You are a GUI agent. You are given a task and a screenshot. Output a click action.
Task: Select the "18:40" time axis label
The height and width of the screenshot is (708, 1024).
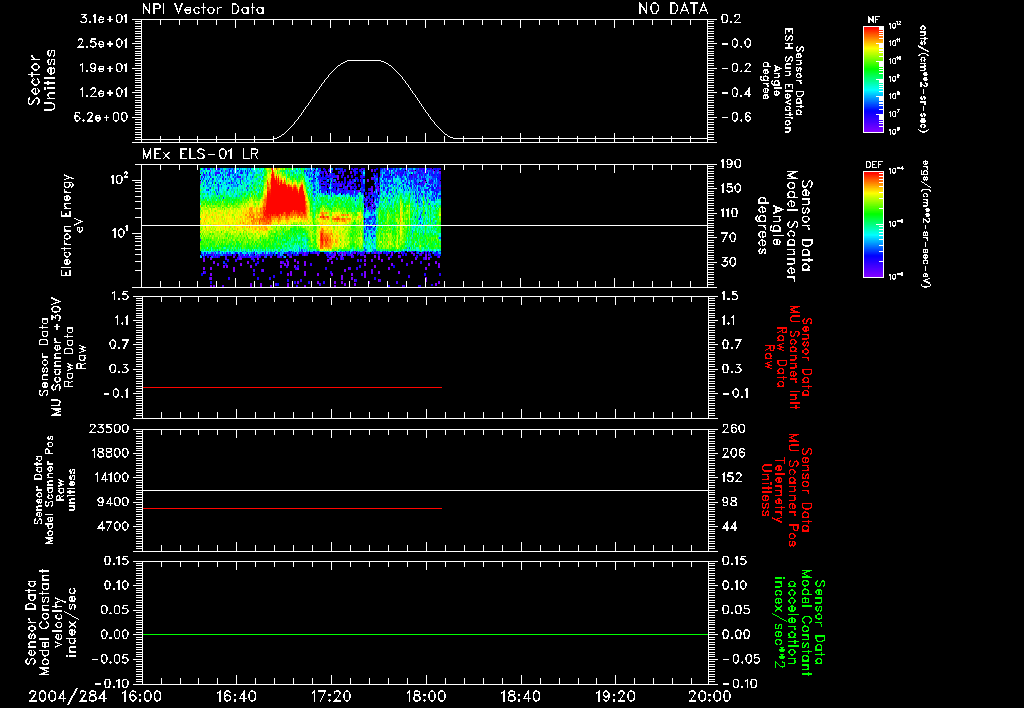[520, 696]
